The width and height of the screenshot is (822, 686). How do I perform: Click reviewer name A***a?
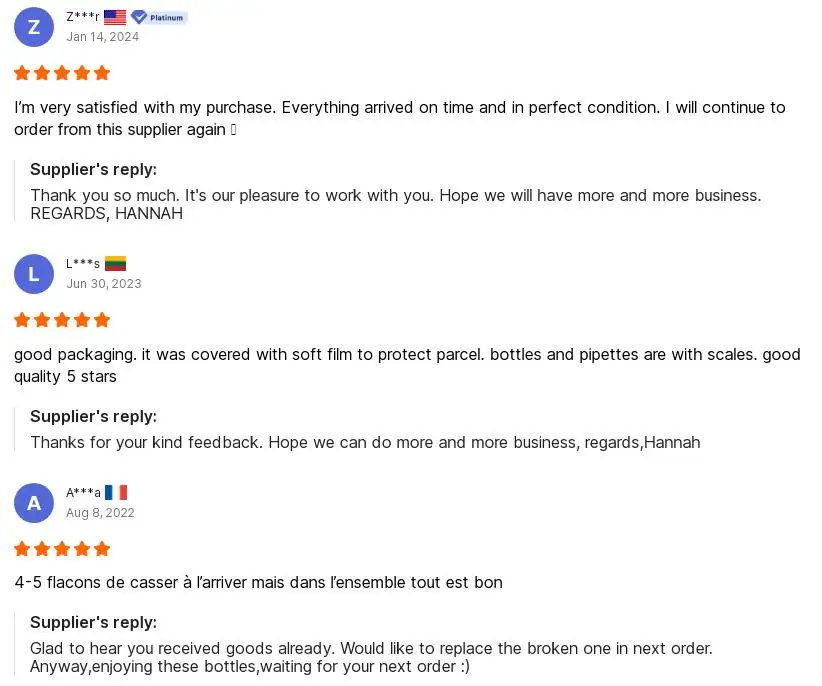[83, 492]
